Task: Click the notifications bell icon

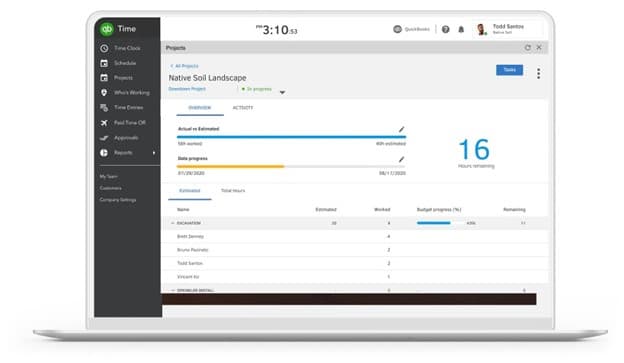Action: (461, 29)
